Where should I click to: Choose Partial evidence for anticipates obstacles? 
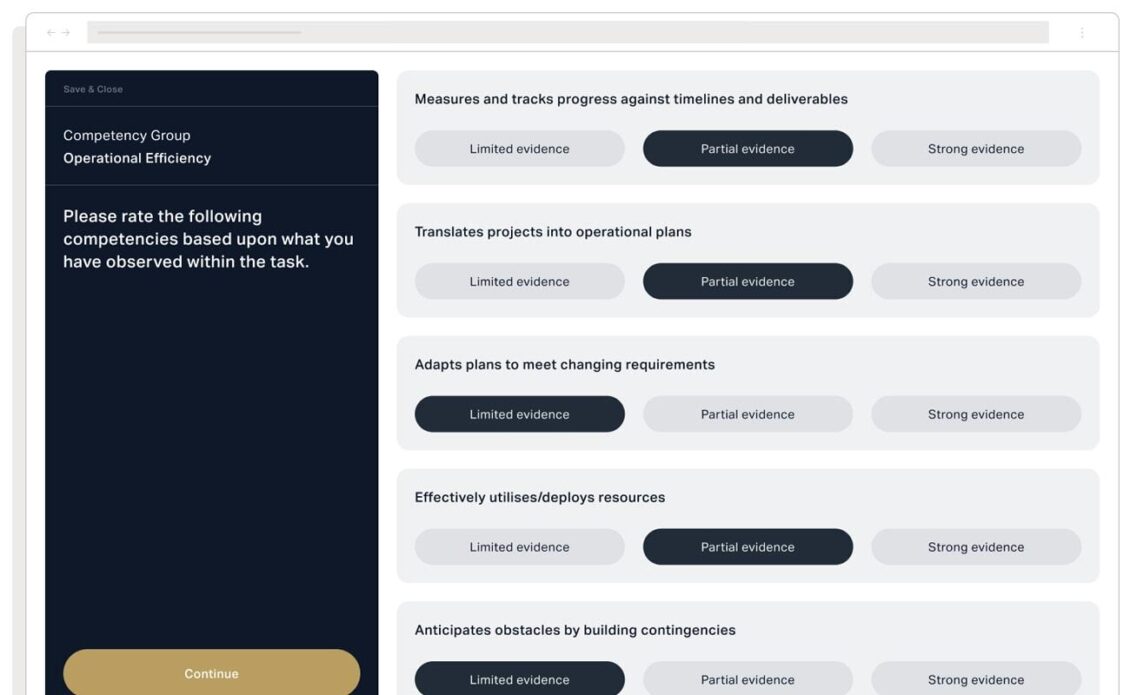tap(747, 679)
